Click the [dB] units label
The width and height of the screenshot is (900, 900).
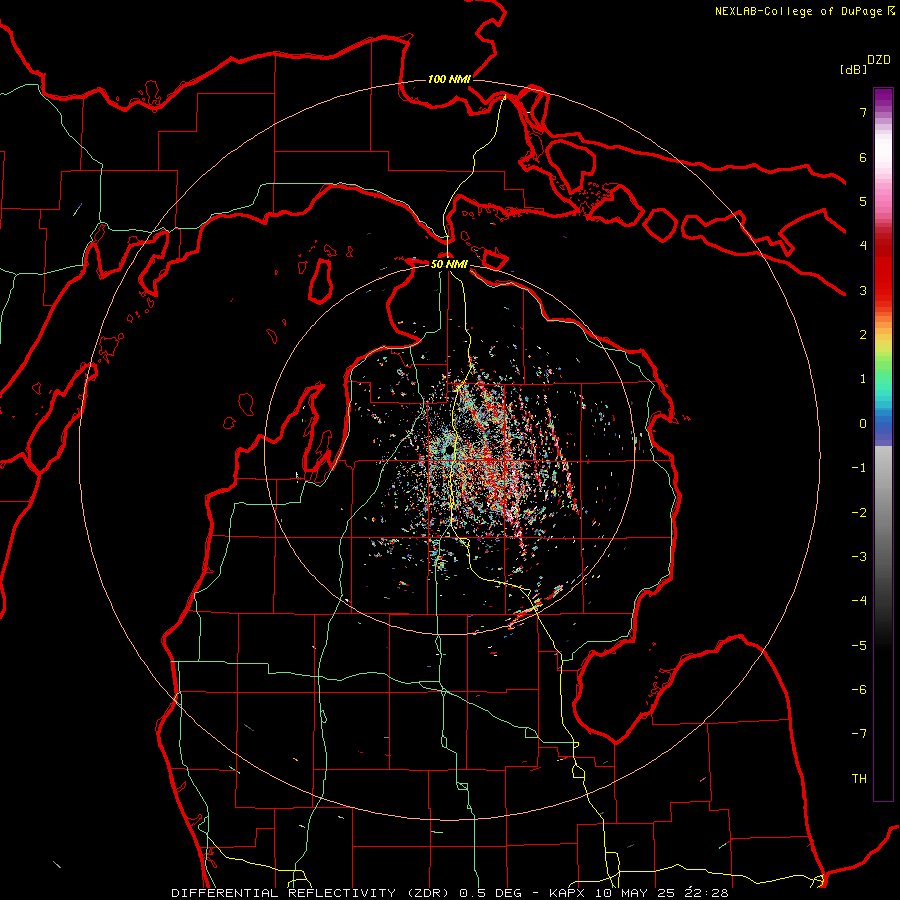point(853,69)
